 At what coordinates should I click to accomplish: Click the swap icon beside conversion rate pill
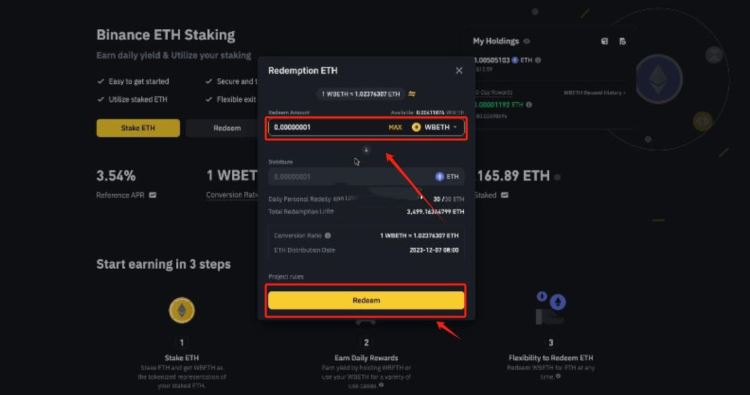412,94
